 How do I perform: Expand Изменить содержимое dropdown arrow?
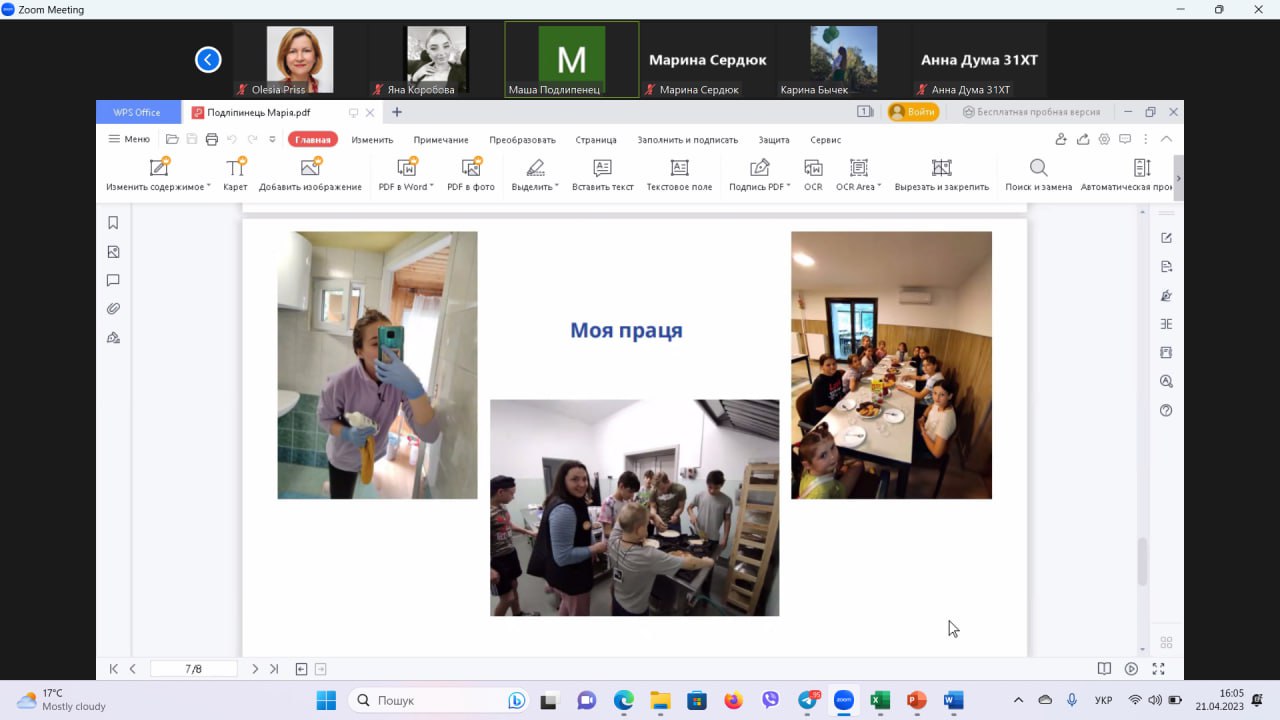coord(209,187)
